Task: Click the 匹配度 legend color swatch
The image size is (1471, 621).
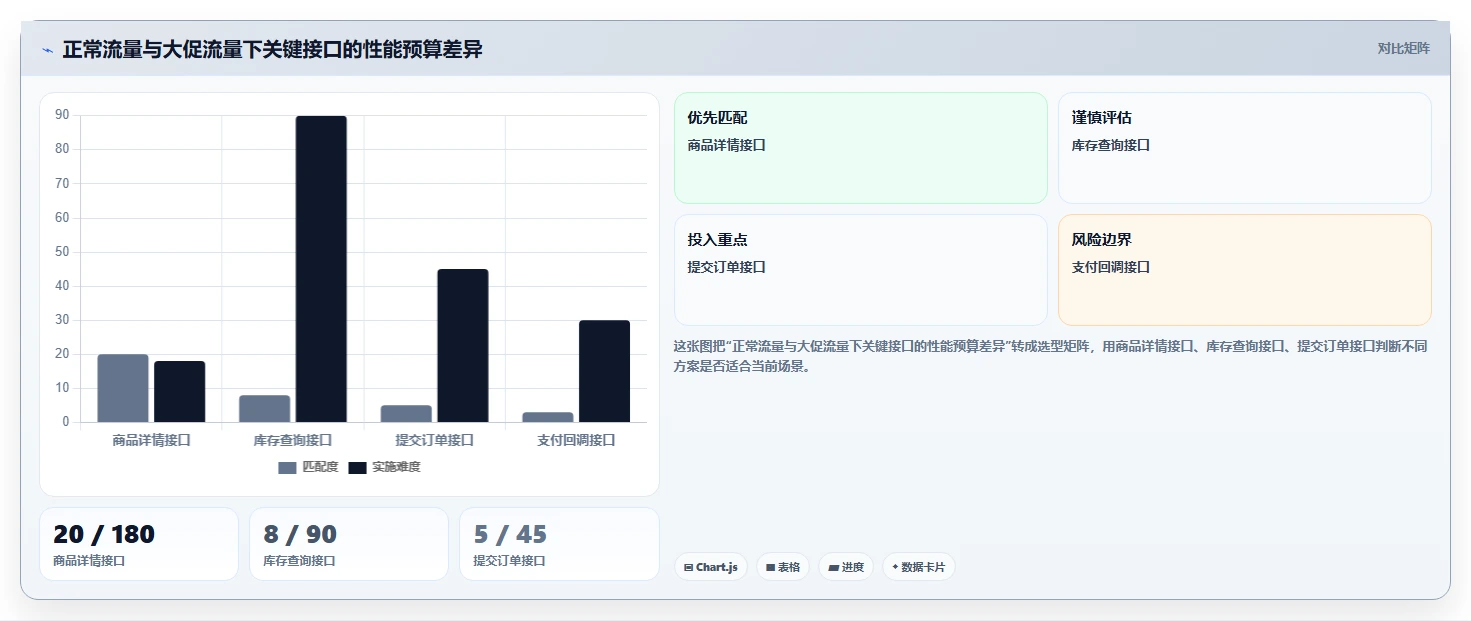Action: tap(287, 467)
